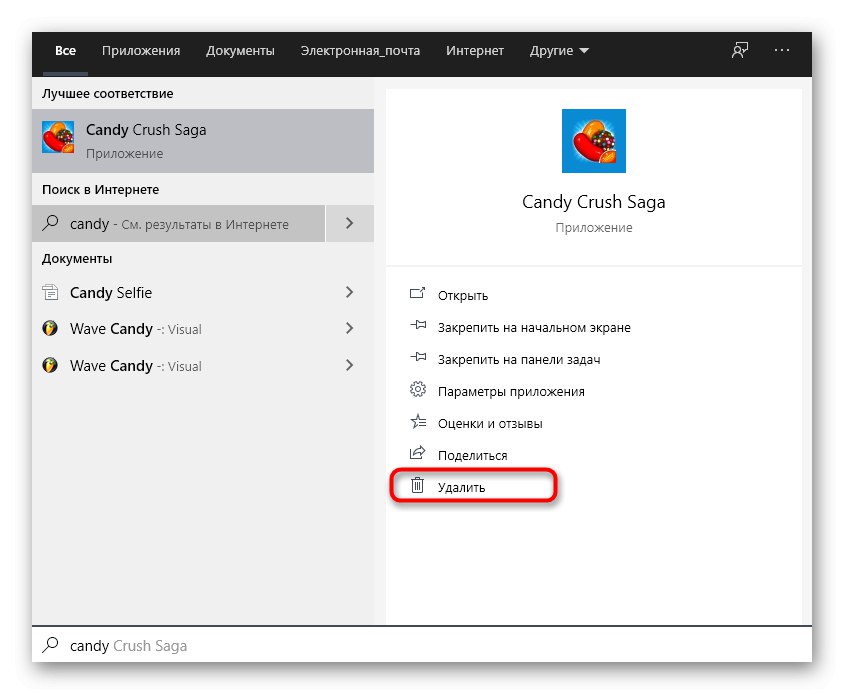The height and width of the screenshot is (694, 844).
Task: Choose Закрепить на панели задач
Action: [x=519, y=360]
